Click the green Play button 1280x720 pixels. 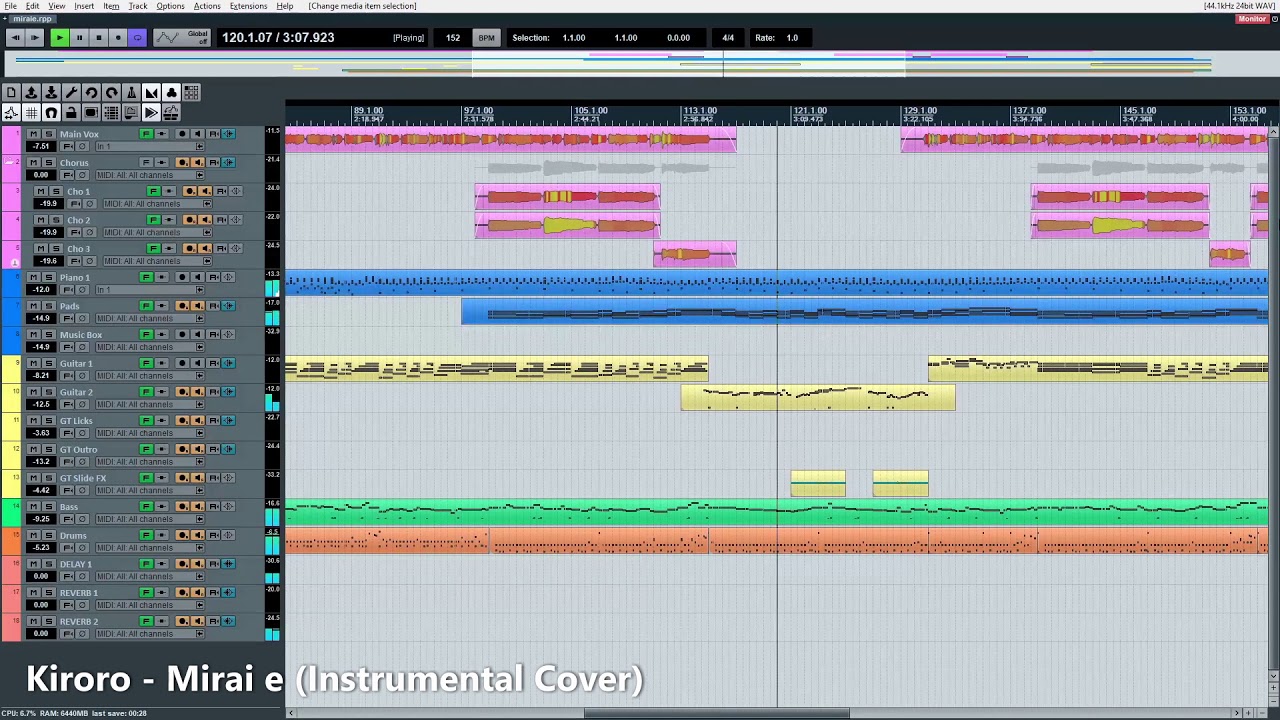coord(59,38)
